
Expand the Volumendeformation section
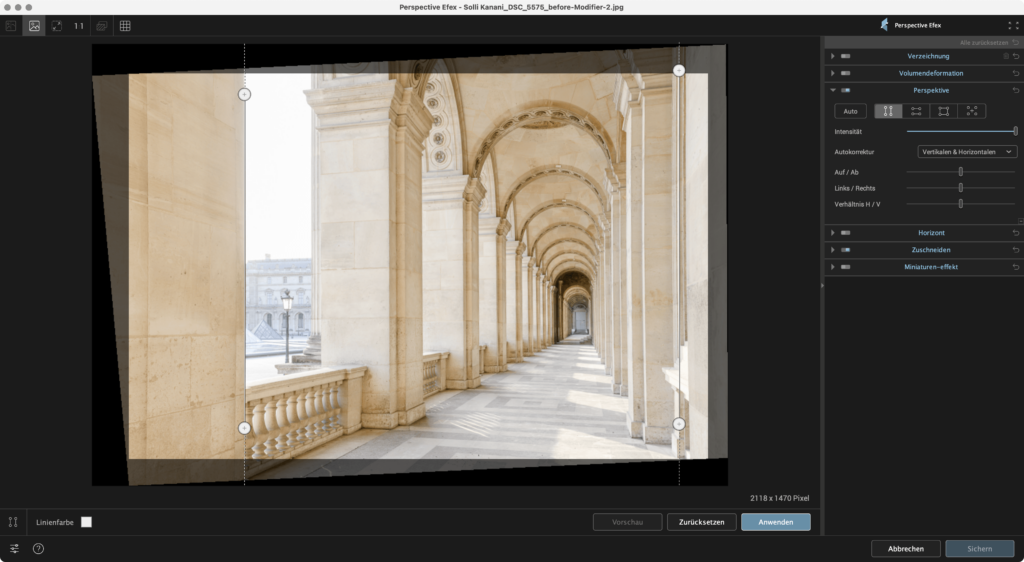pyautogui.click(x=833, y=73)
